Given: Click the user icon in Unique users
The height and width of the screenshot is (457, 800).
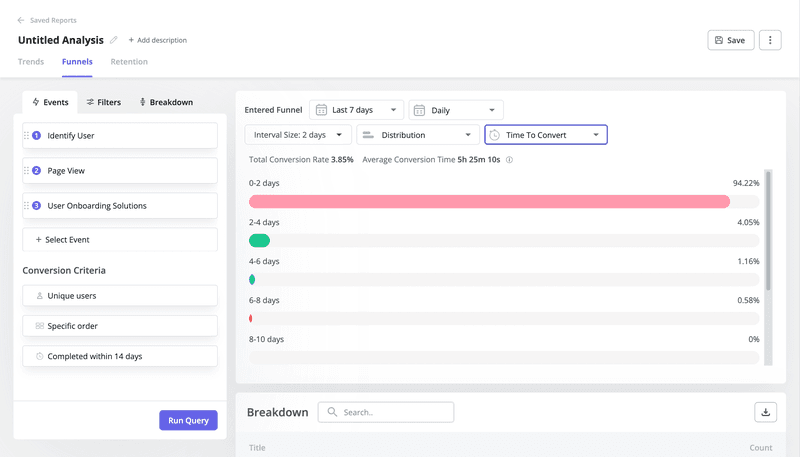Looking at the screenshot, I should (x=39, y=296).
